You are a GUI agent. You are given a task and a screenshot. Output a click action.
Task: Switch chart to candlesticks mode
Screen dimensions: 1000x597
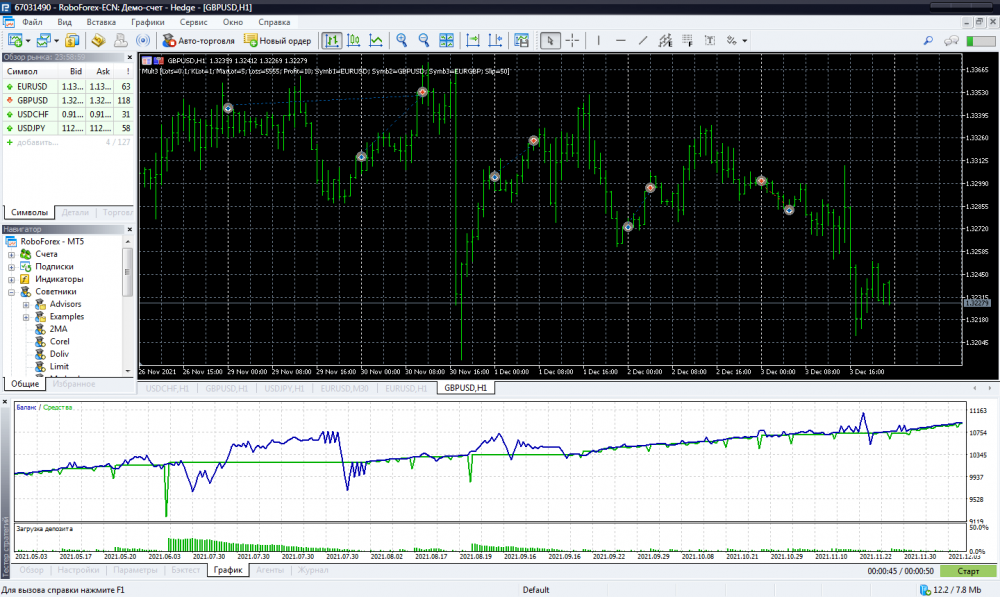(x=353, y=41)
